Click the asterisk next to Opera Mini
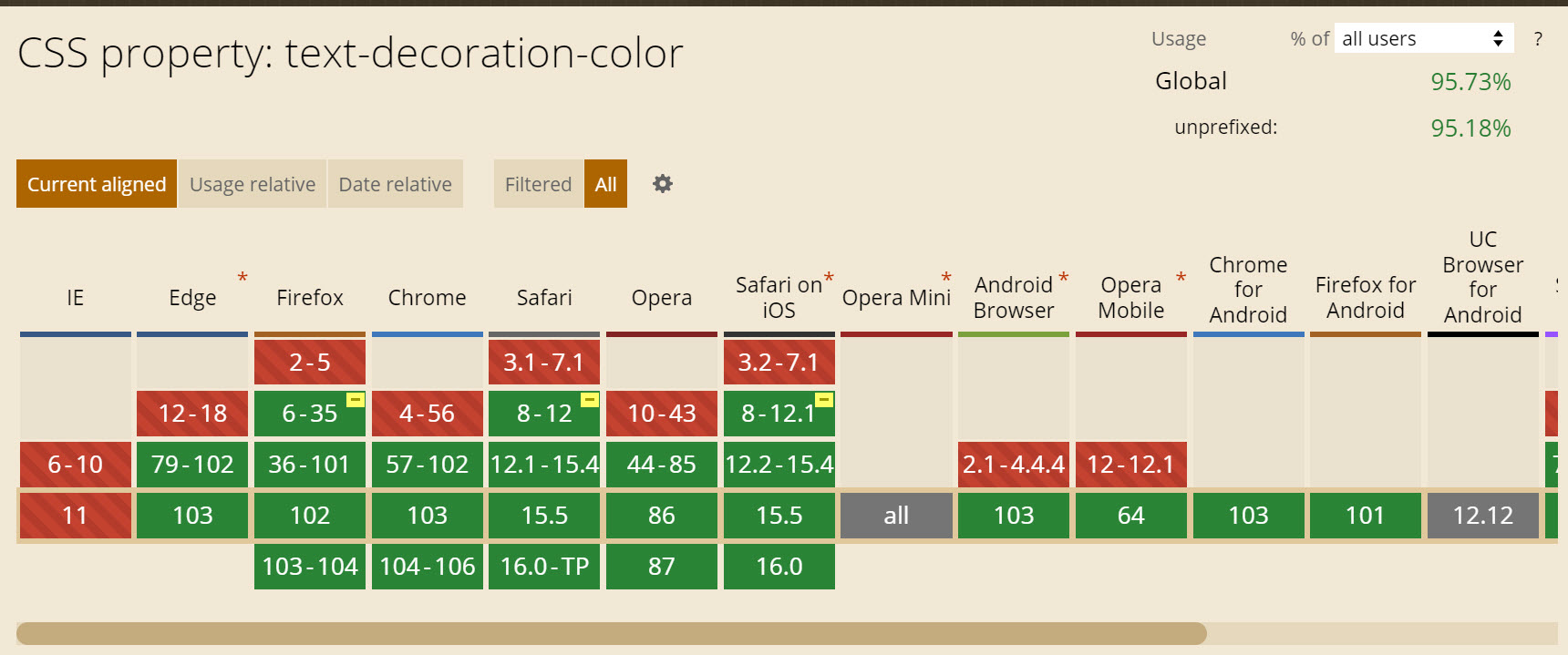The width and height of the screenshot is (1568, 655). pos(946,278)
